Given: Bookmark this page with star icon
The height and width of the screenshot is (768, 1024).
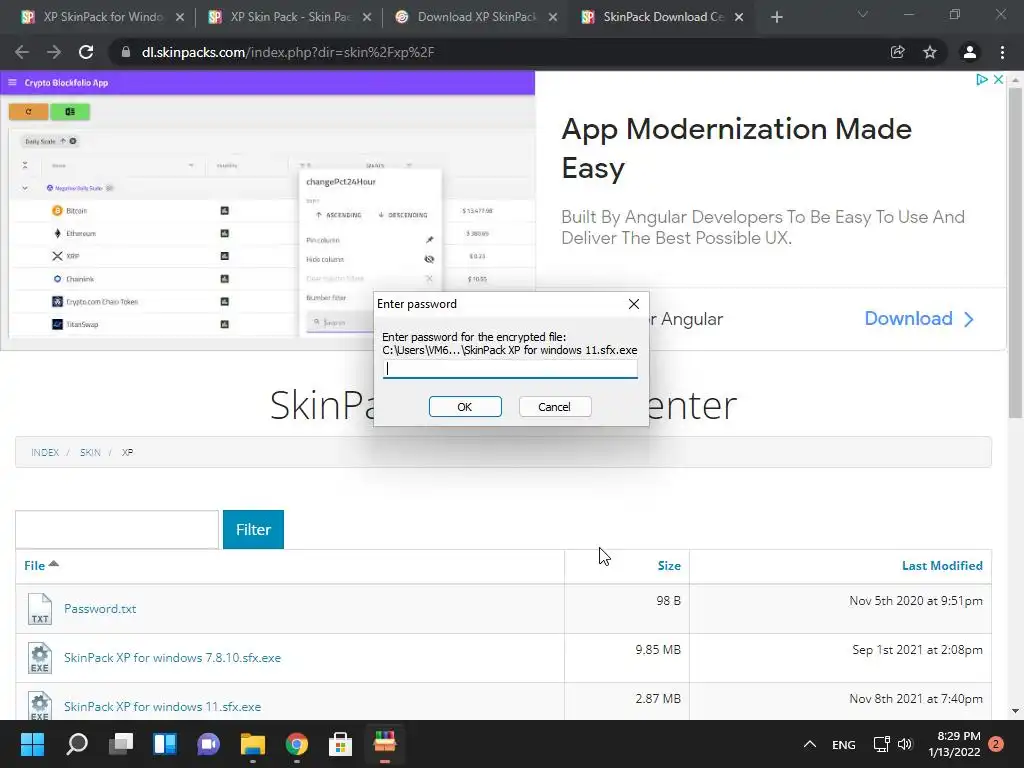Looking at the screenshot, I should 930,52.
